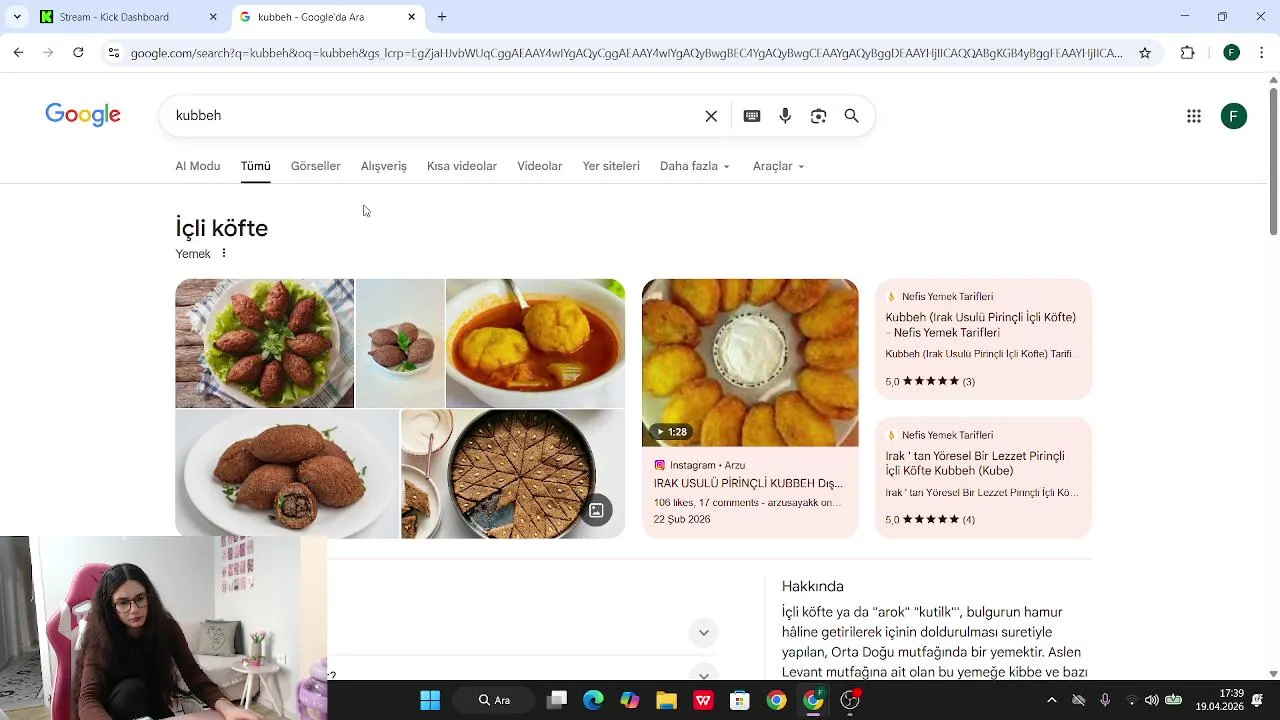View site information icon in address bar
1280x720 pixels.
114,53
